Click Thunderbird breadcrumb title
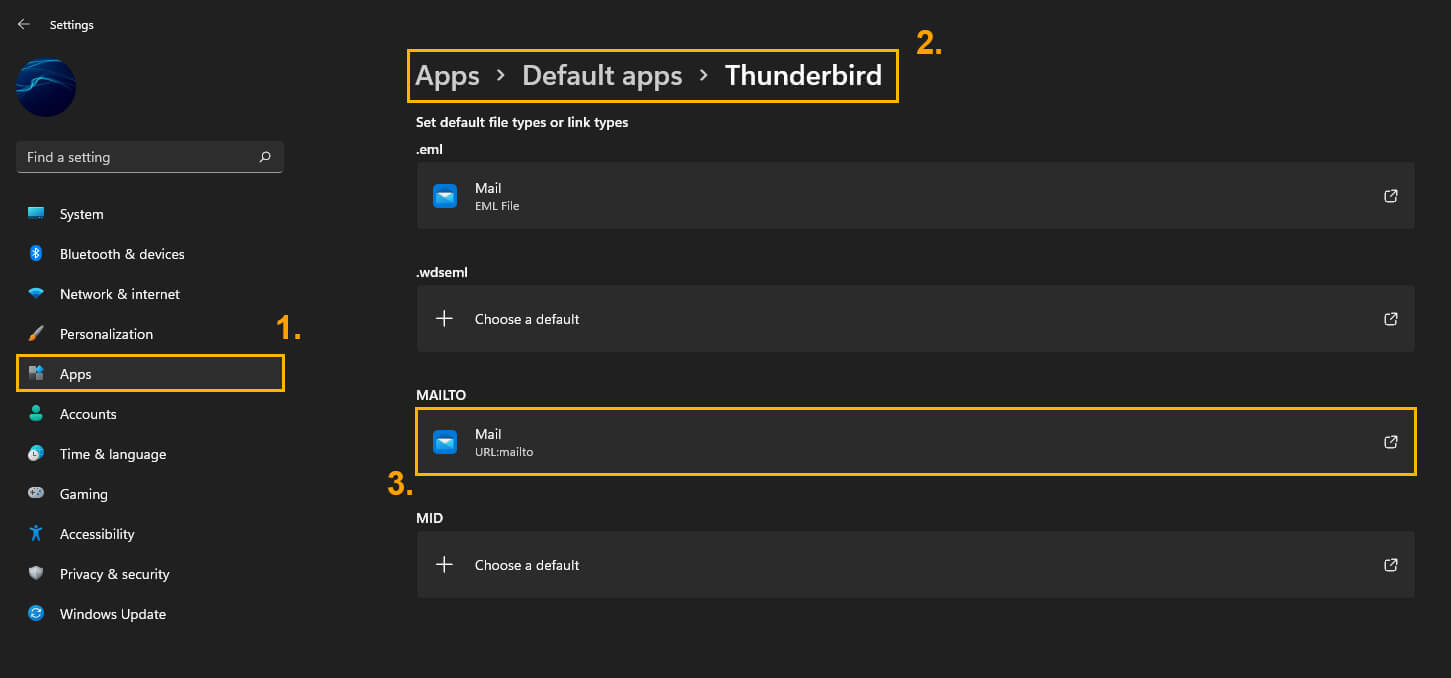Screen dimensions: 1451x678 803,76
